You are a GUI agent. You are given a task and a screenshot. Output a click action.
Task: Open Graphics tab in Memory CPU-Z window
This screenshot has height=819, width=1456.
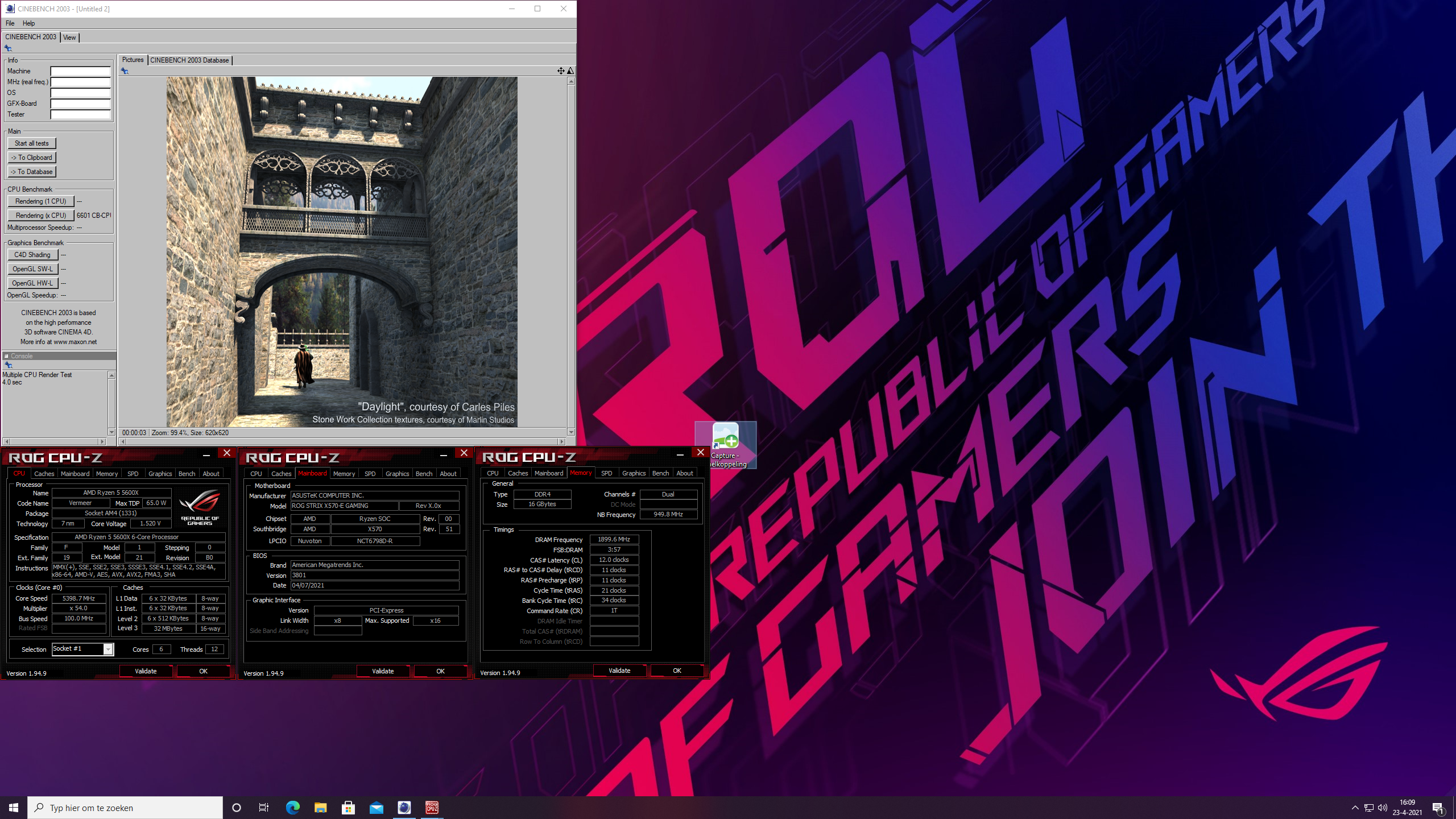[634, 473]
